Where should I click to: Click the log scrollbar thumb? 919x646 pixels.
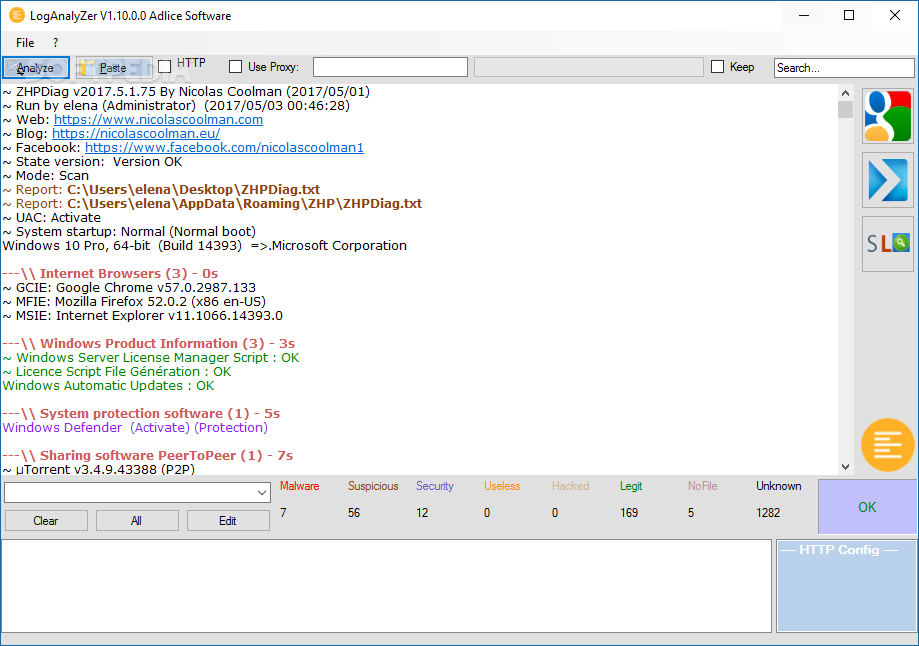tap(845, 110)
